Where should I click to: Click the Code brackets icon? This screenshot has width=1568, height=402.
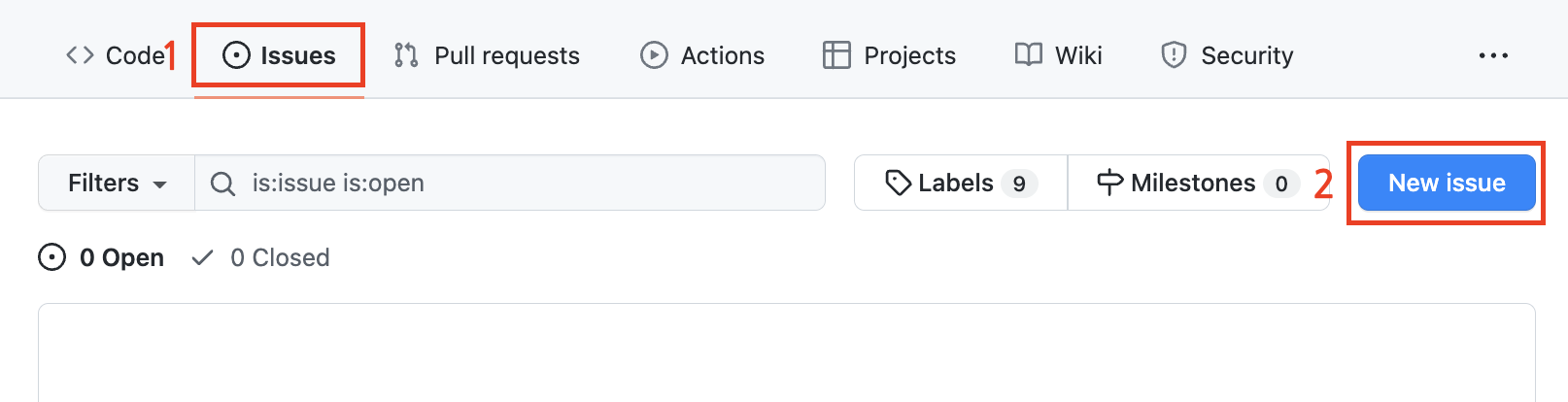[80, 55]
